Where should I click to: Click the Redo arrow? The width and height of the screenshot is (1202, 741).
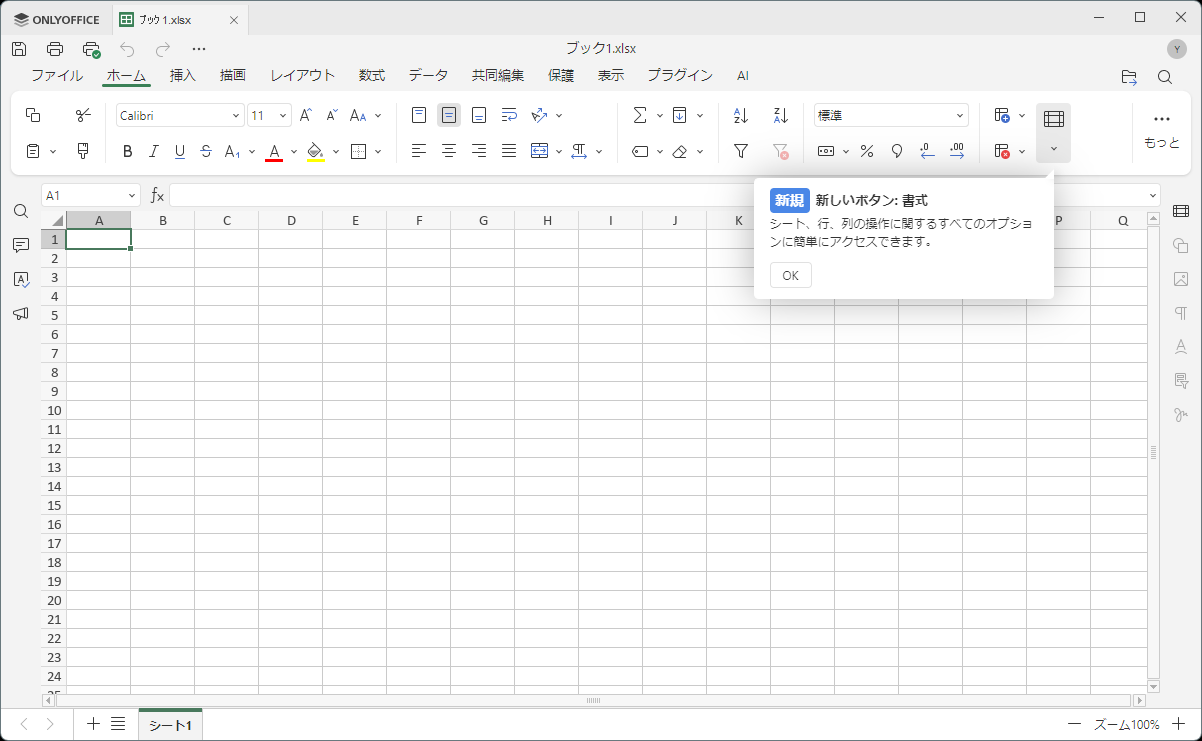[163, 49]
